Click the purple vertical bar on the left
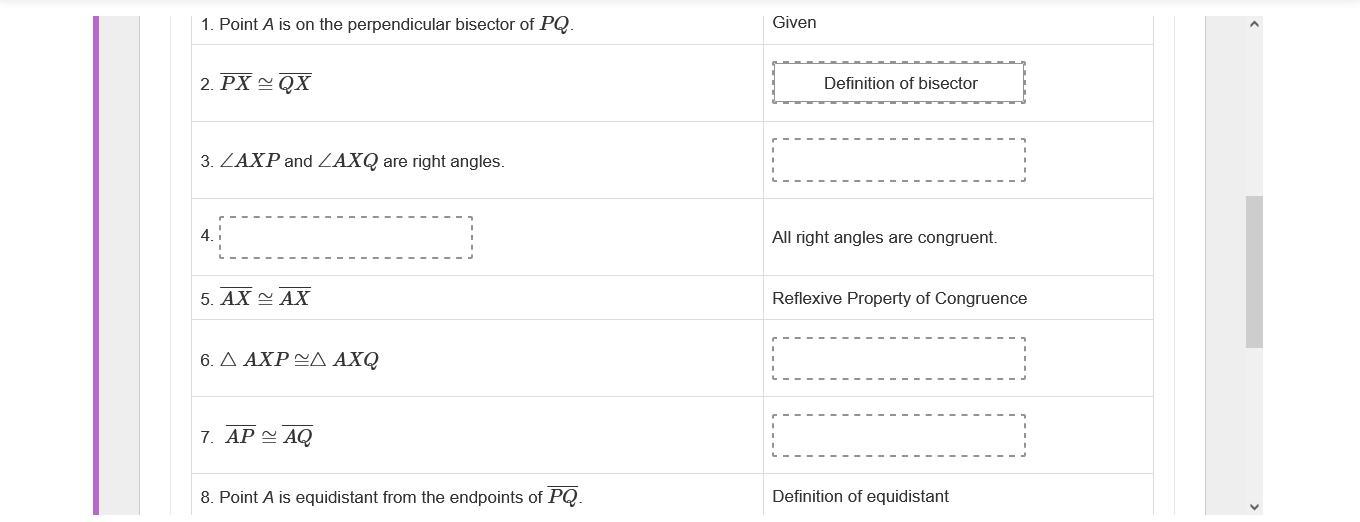This screenshot has width=1360, height=522. coord(96,265)
